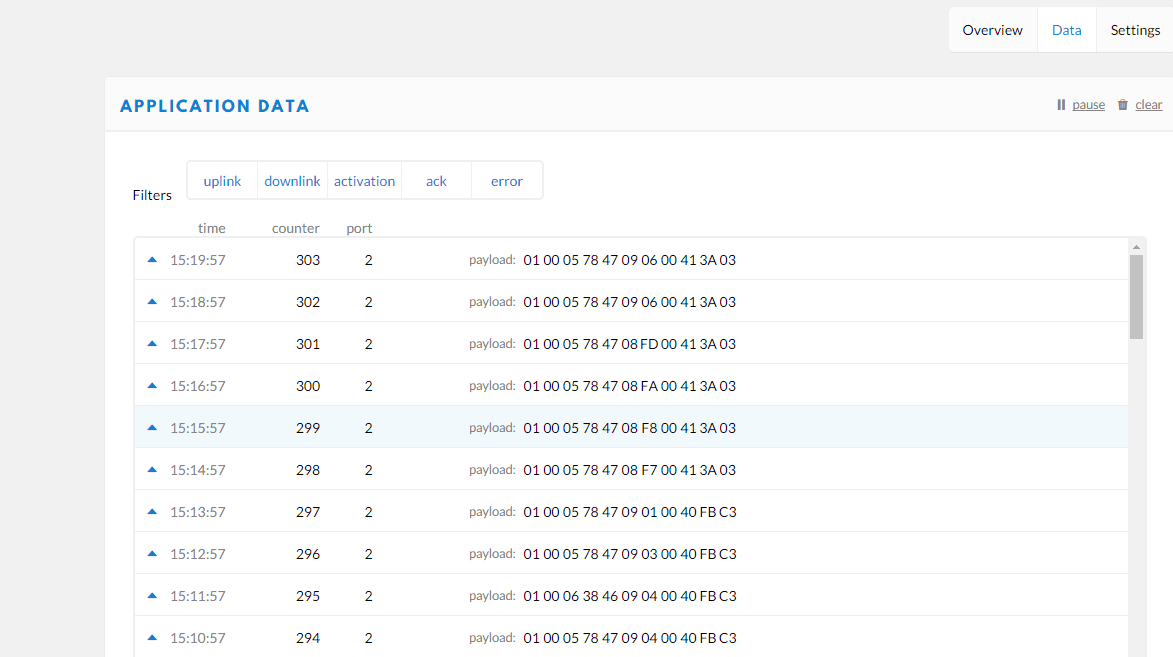1173x657 pixels.
Task: Select payload text of counter 303
Action: [x=629, y=260]
